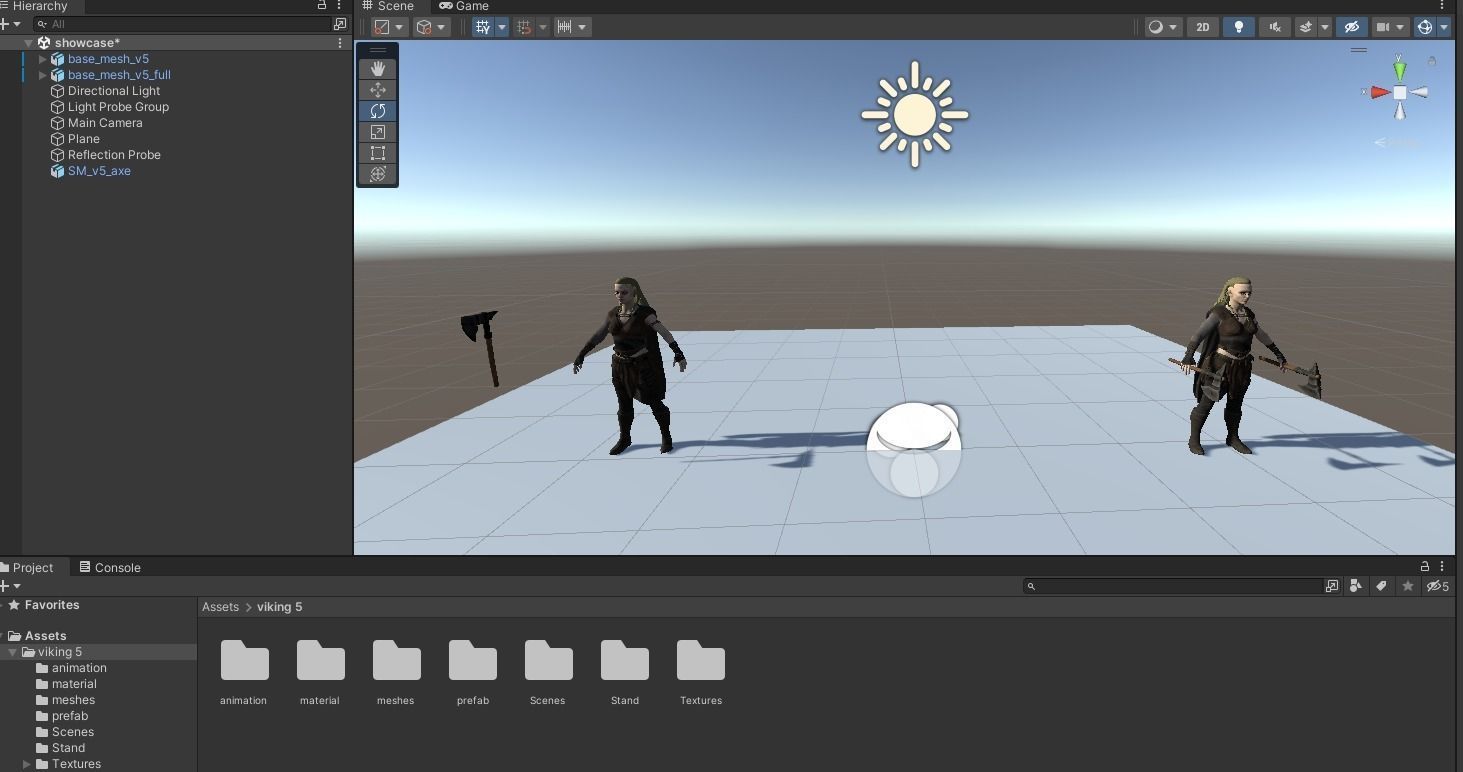Screen dimensions: 1463x772
Task: Open the Hierarchy create plus dropdown
Action: click(x=10, y=24)
